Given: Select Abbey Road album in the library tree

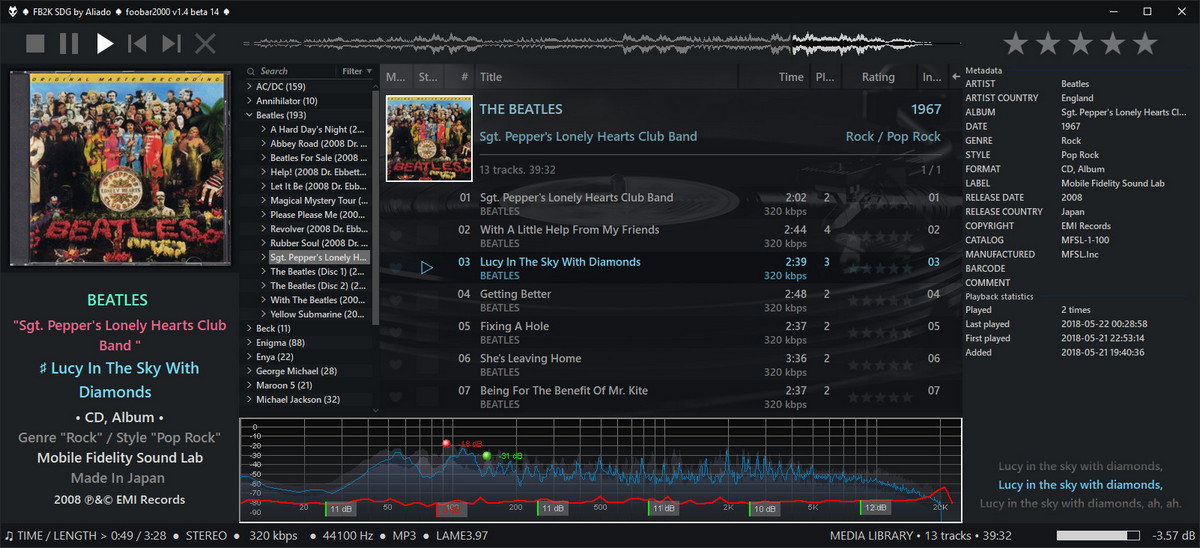Looking at the screenshot, I should [x=317, y=144].
